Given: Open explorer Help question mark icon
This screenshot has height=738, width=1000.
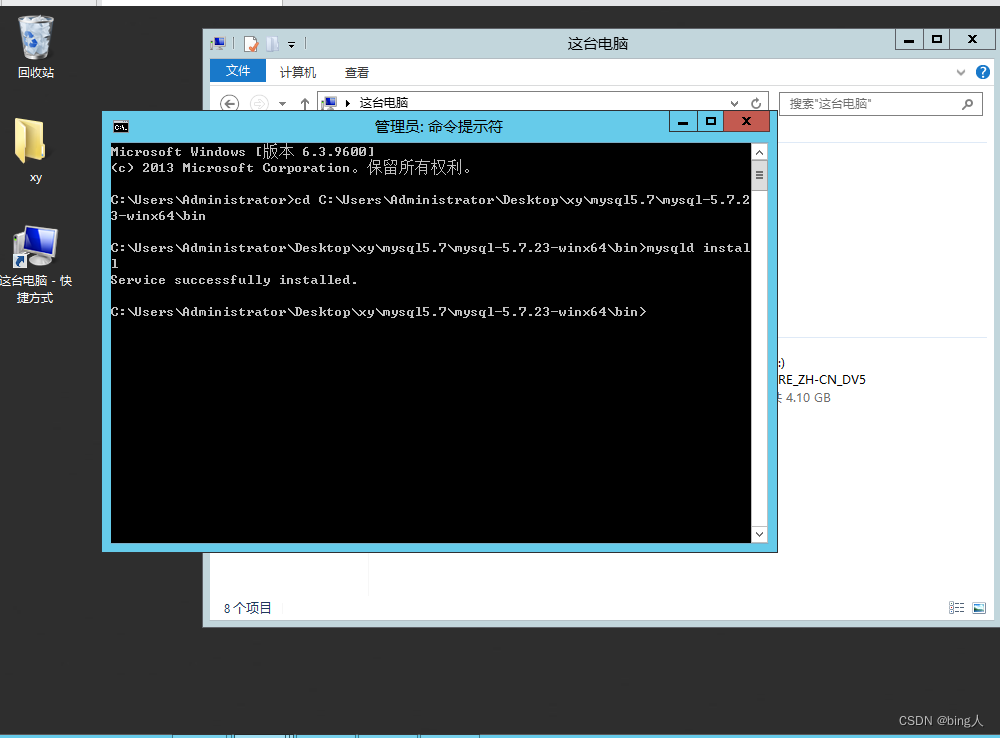Looking at the screenshot, I should tap(983, 72).
